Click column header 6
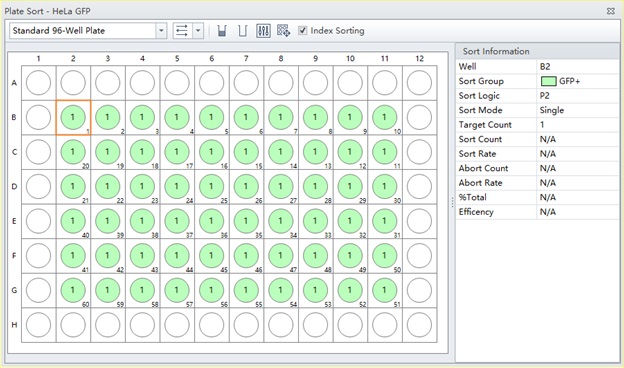The image size is (624, 368). coord(211,58)
